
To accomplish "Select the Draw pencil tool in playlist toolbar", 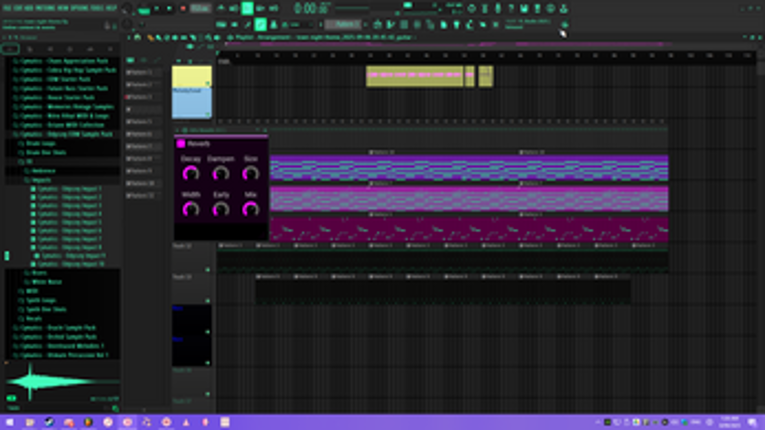I will tap(150, 38).
